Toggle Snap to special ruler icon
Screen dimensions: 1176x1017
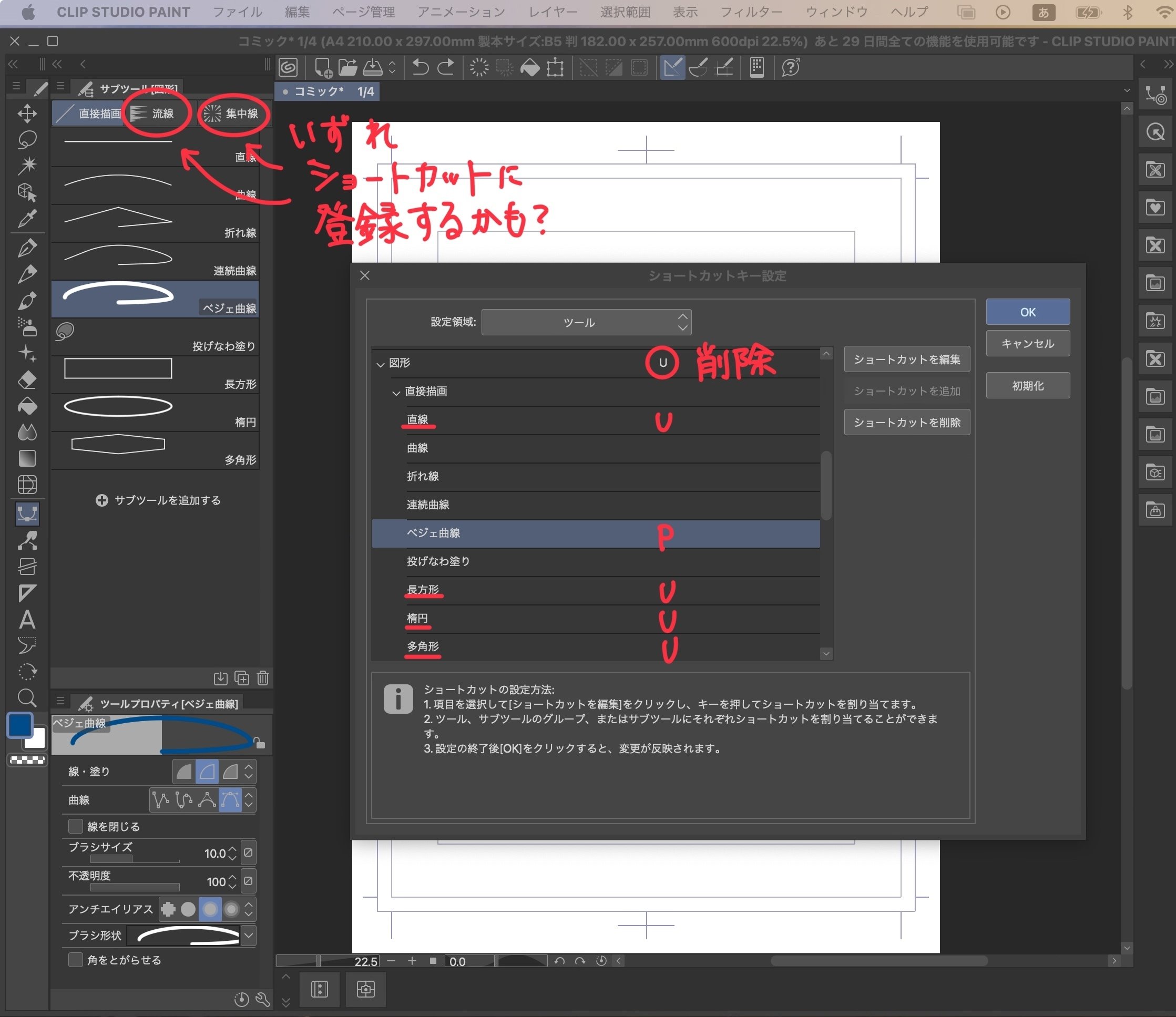(x=698, y=67)
